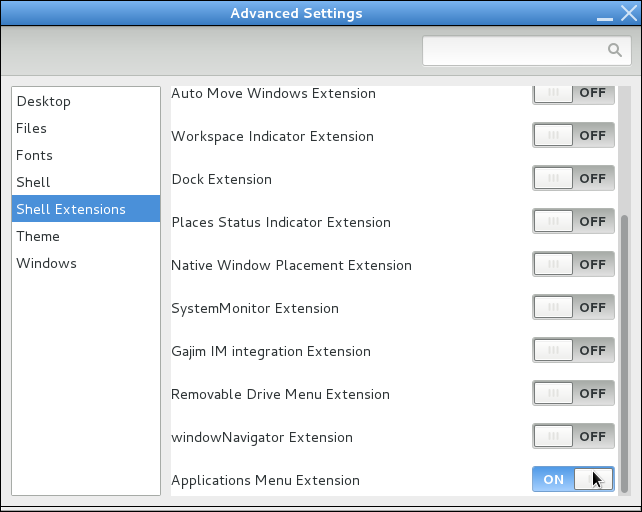
Task: Toggle the Dock Extension switch
Action: click(573, 178)
